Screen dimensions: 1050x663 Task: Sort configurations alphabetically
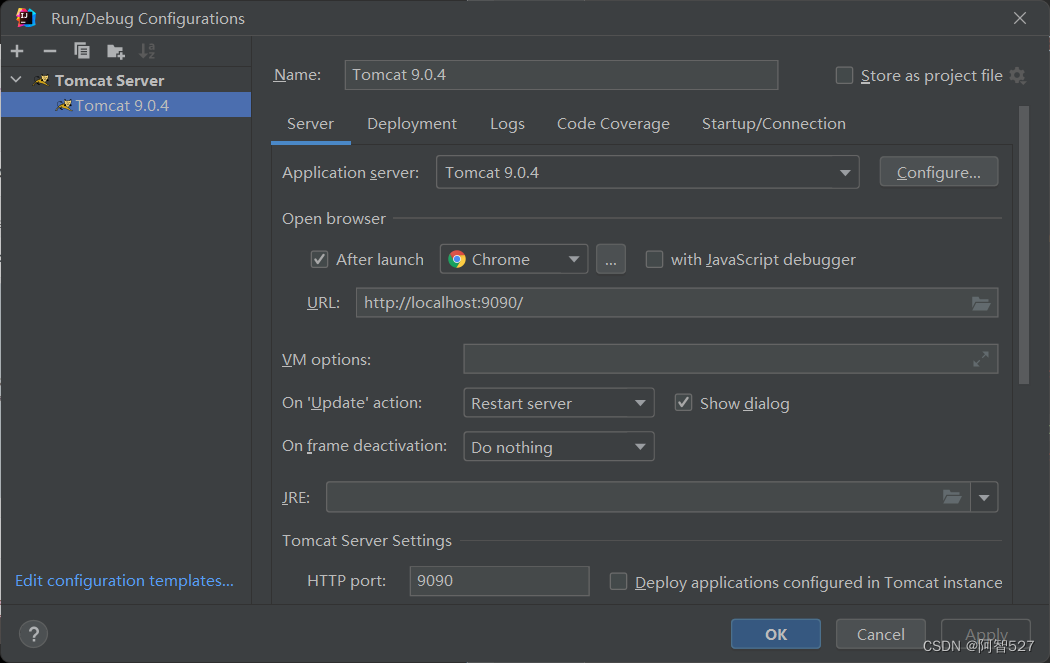(x=147, y=51)
